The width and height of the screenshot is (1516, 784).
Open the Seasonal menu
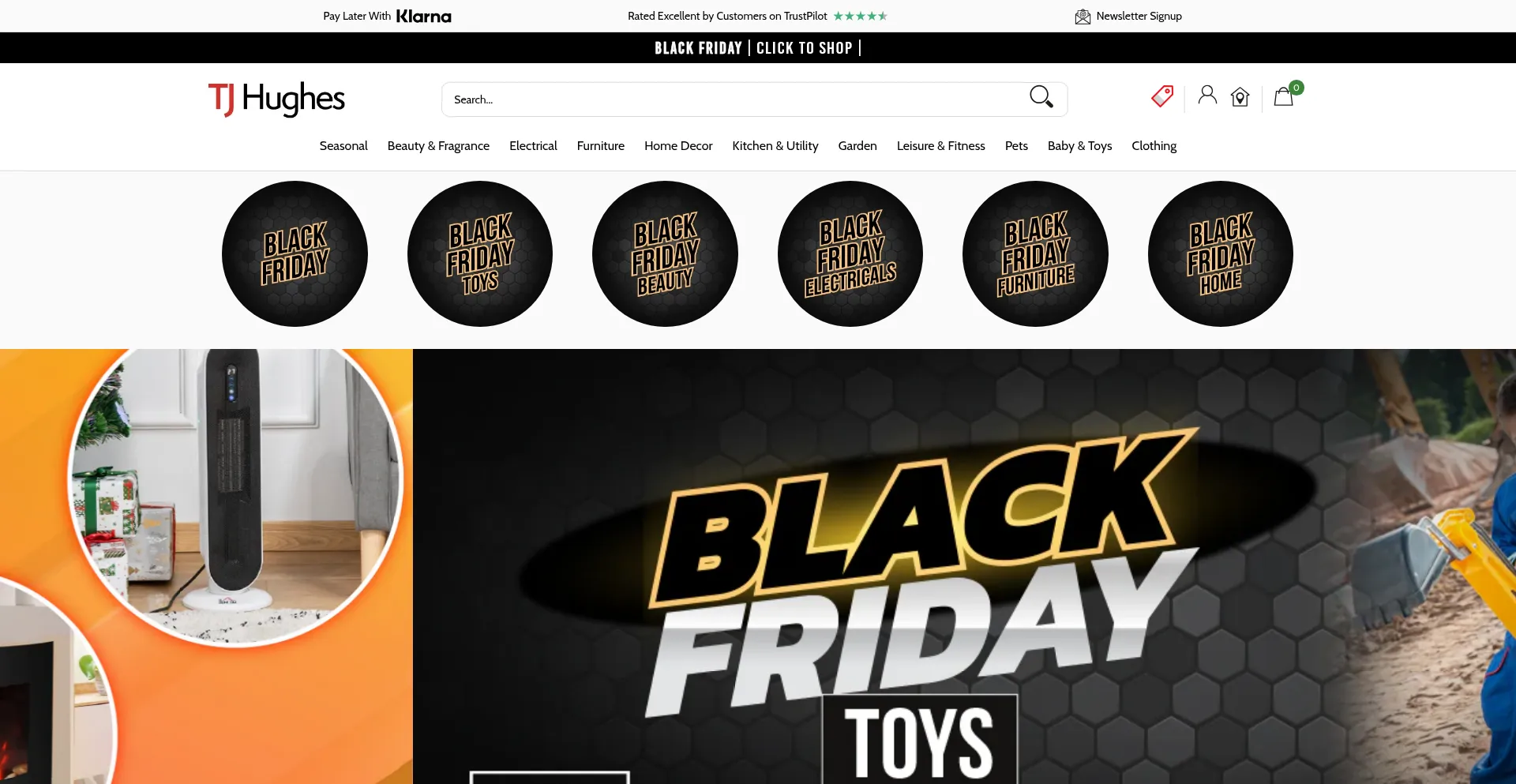pos(343,146)
